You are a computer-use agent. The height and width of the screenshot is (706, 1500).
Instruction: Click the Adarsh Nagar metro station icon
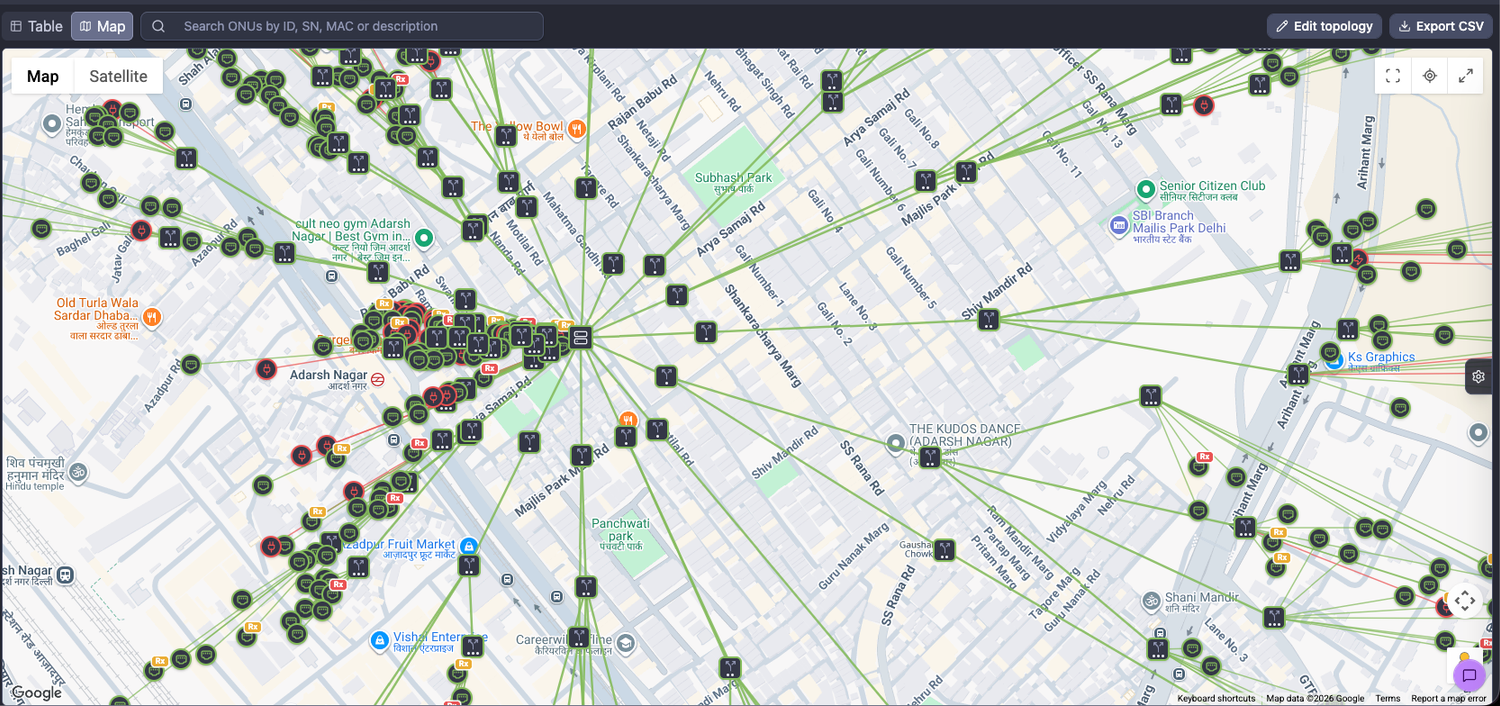(x=378, y=379)
